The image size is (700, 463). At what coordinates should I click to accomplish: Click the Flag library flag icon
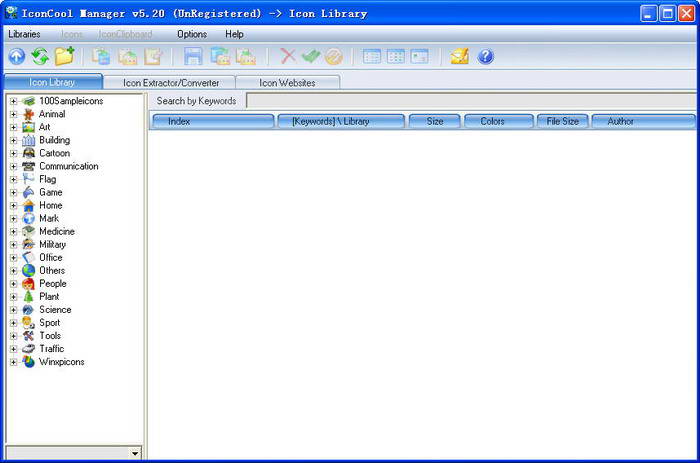(29, 179)
